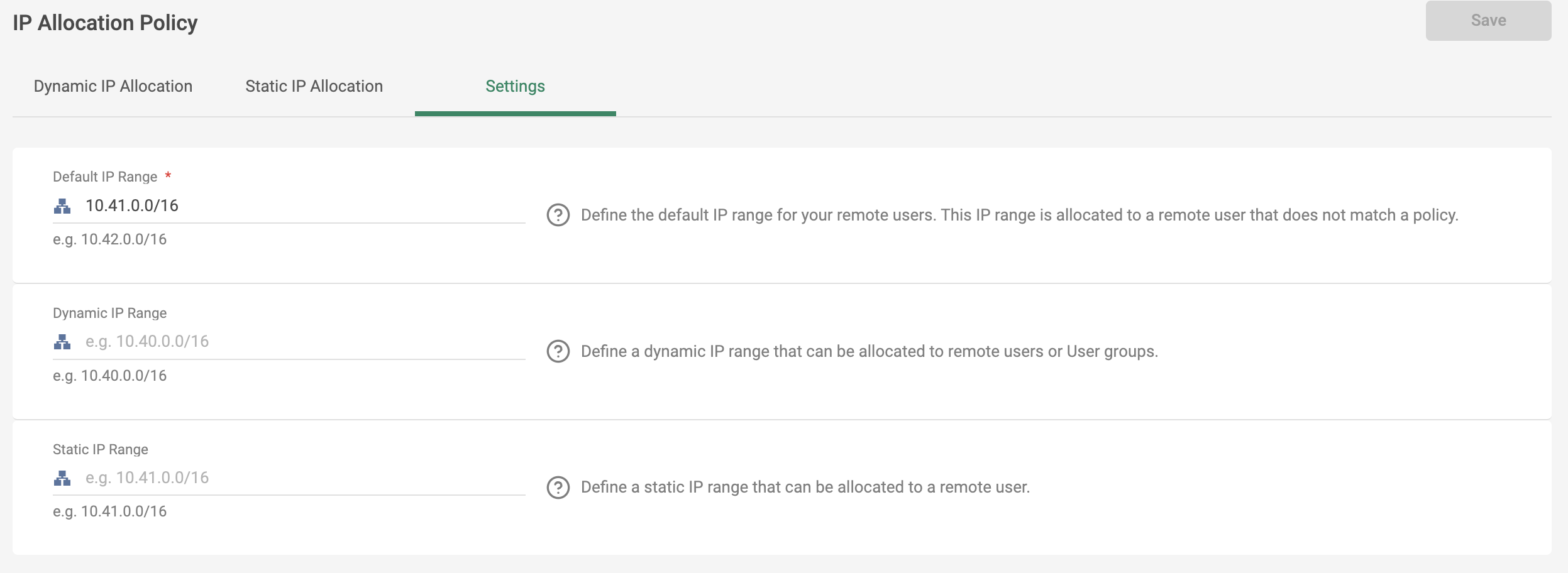Focus the Static IP Range input field
The width and height of the screenshot is (1568, 573).
tap(283, 477)
